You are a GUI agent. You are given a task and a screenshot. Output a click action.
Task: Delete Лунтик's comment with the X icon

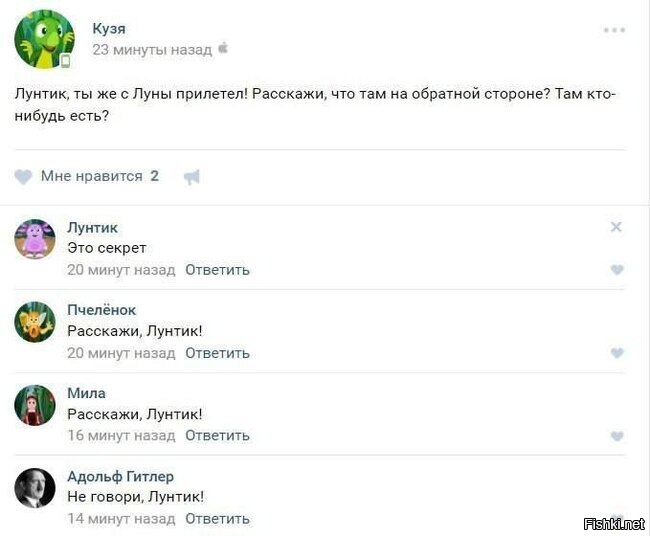[616, 227]
